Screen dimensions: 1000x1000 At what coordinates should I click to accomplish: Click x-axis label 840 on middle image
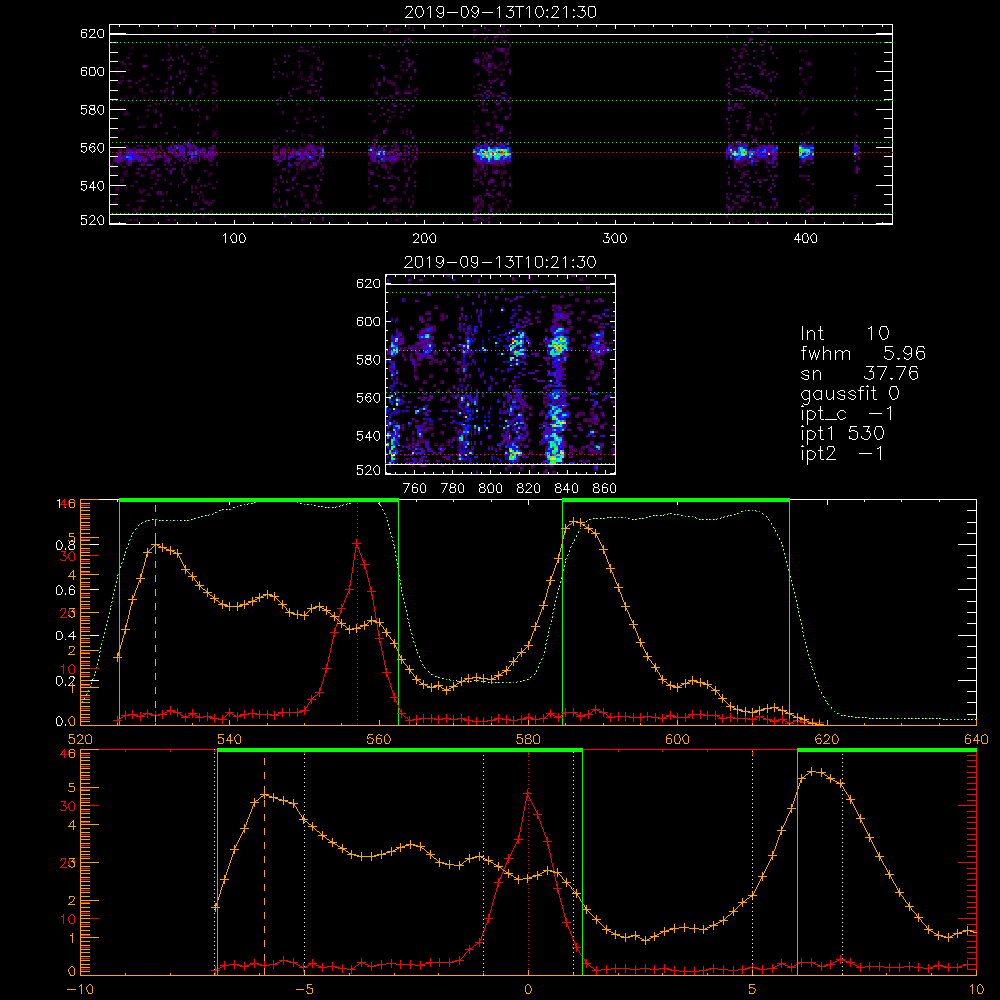pyautogui.click(x=566, y=488)
